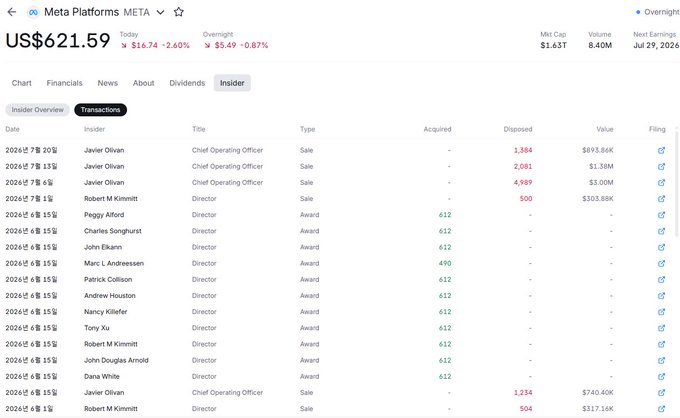This screenshot has width=680, height=418.
Task: Click the Peggy Alford insider name
Action: coord(104,215)
